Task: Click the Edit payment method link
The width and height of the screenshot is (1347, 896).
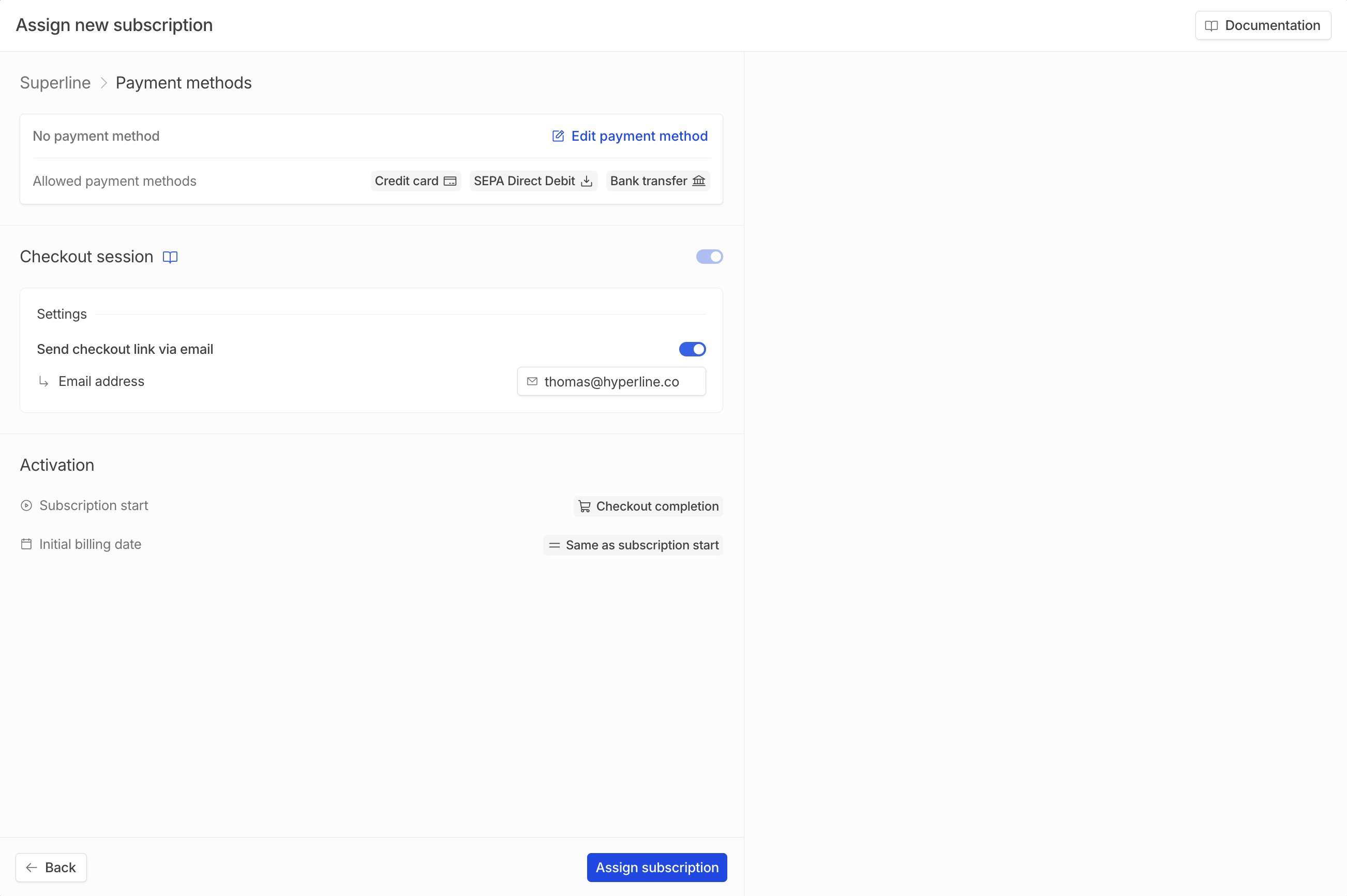Action: click(639, 136)
